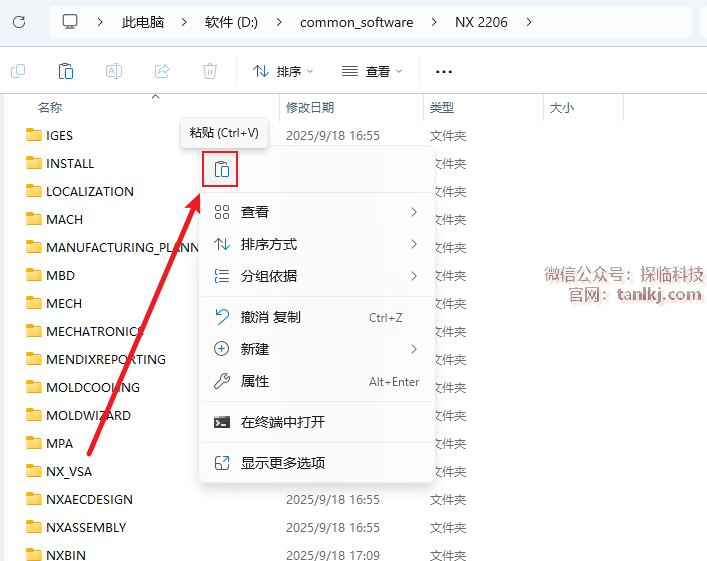The height and width of the screenshot is (561, 707).
Task: Click the paste icon in context menu
Action: [x=221, y=169]
